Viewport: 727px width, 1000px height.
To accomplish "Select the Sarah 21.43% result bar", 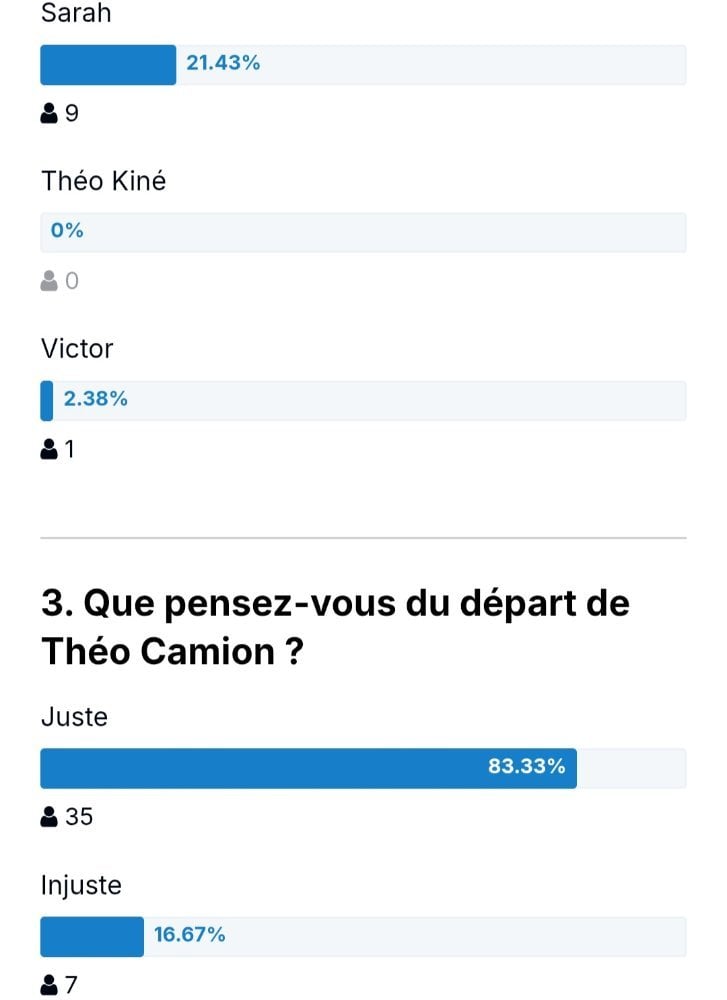I will [364, 64].
